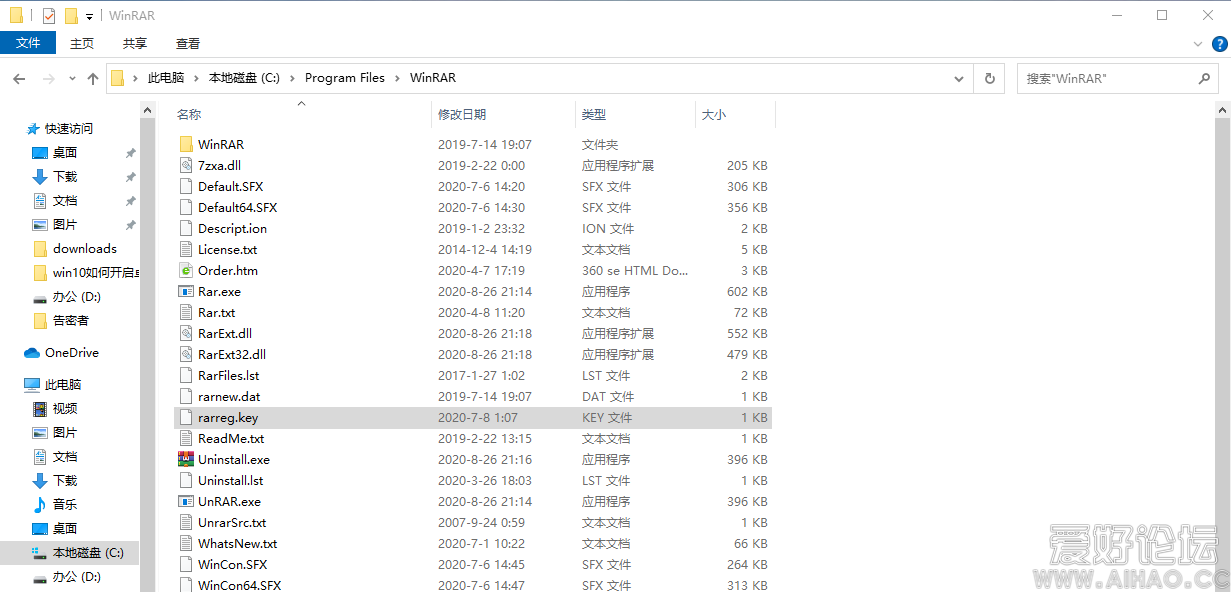Select the License.txt file name

[x=227, y=250]
